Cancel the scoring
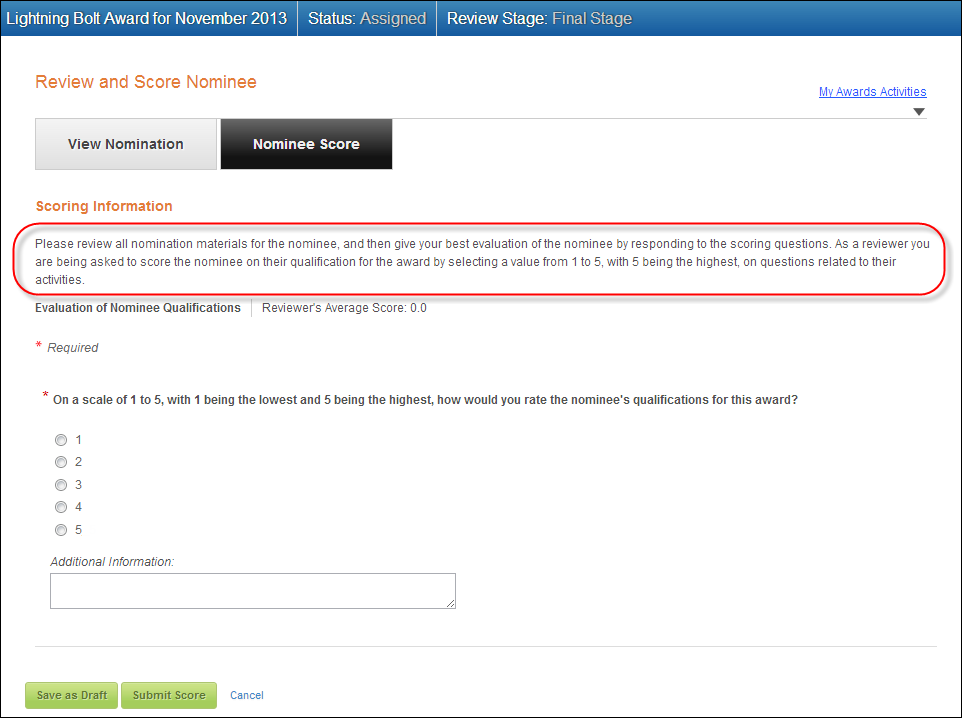The image size is (962, 718). pos(247,695)
